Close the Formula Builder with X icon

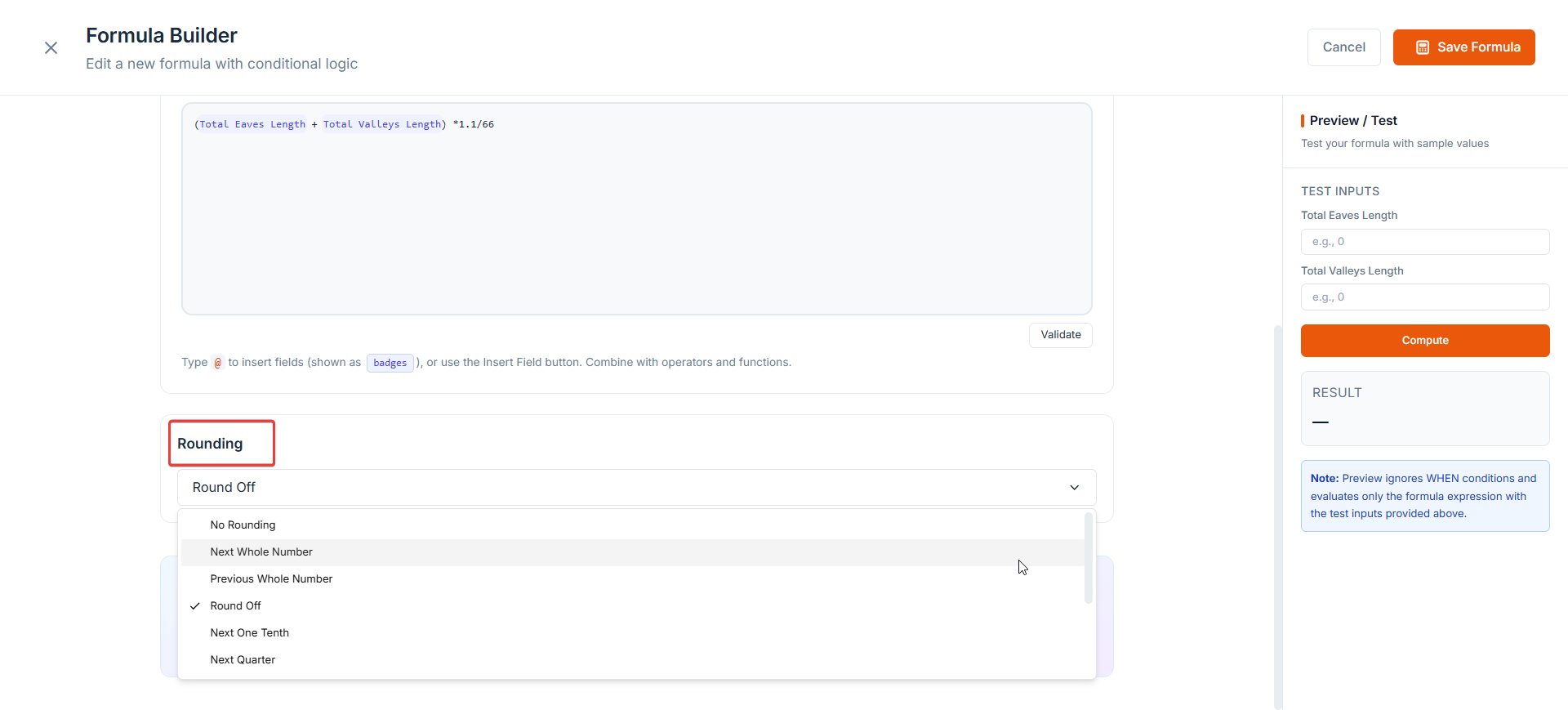click(51, 48)
